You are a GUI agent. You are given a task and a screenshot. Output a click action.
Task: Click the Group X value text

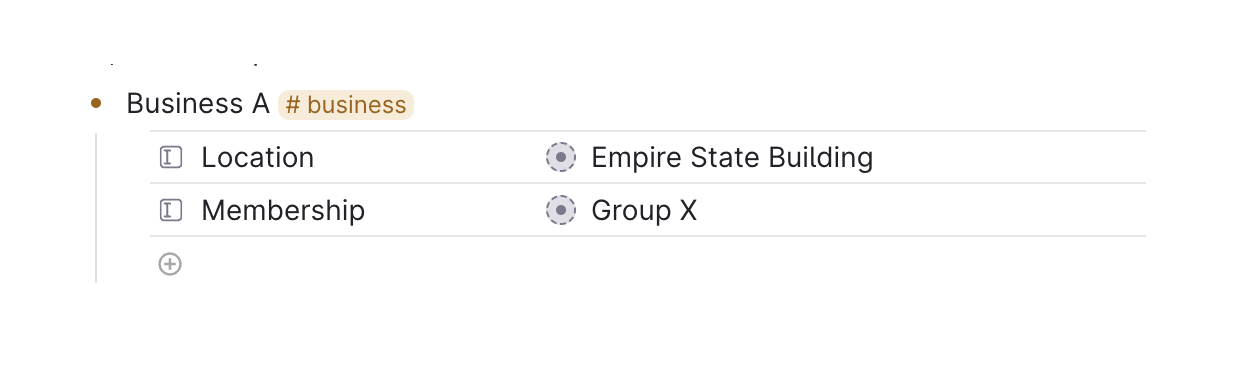[x=644, y=210]
